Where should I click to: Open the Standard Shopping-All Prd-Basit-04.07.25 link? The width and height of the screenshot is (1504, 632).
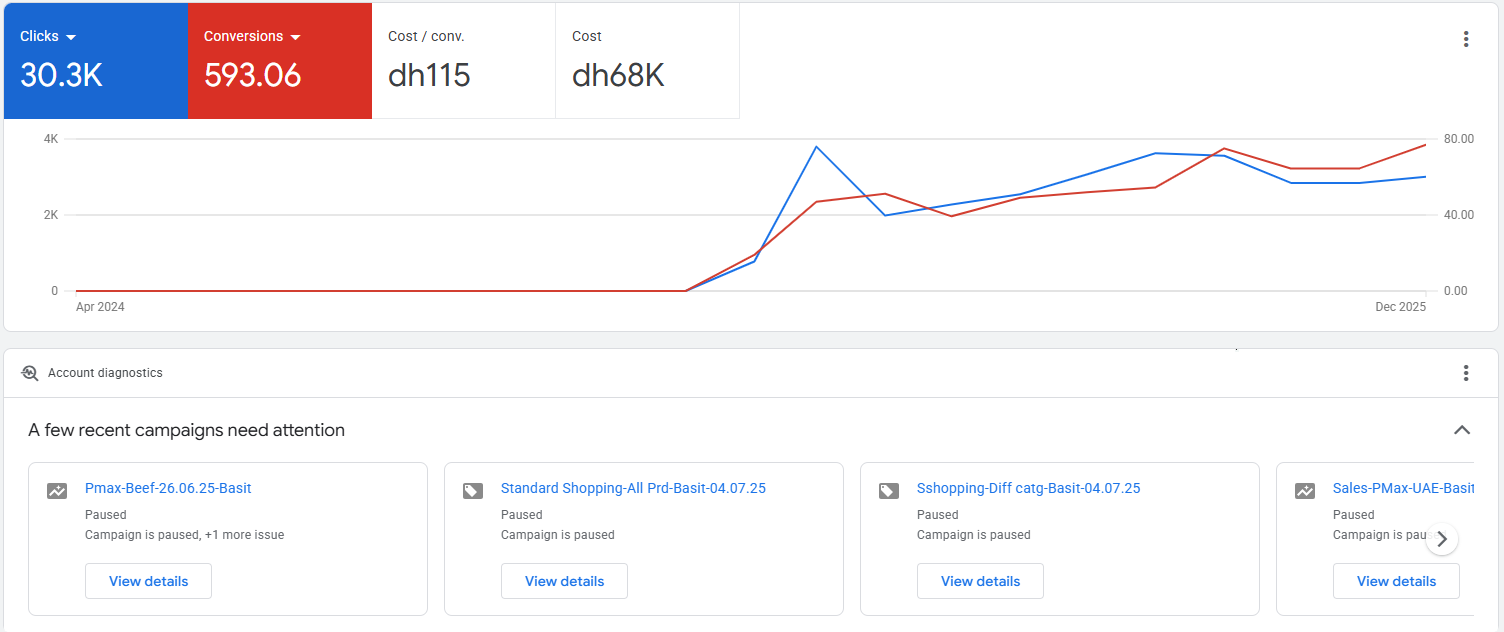pos(633,489)
